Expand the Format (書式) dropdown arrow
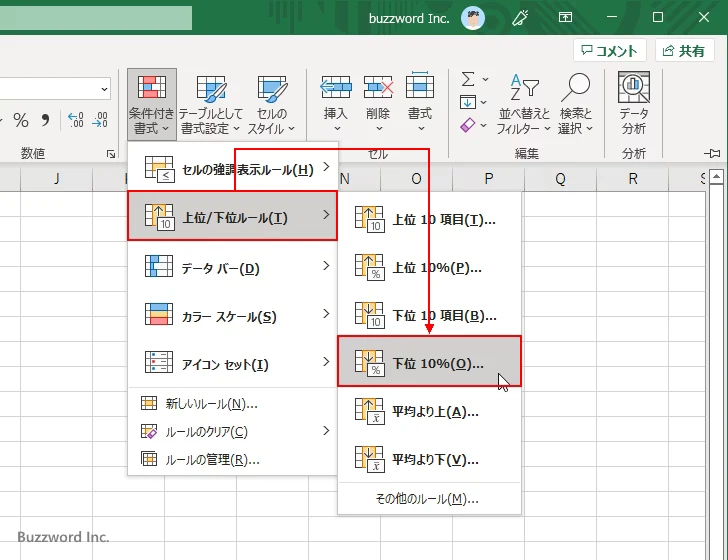 pyautogui.click(x=421, y=129)
